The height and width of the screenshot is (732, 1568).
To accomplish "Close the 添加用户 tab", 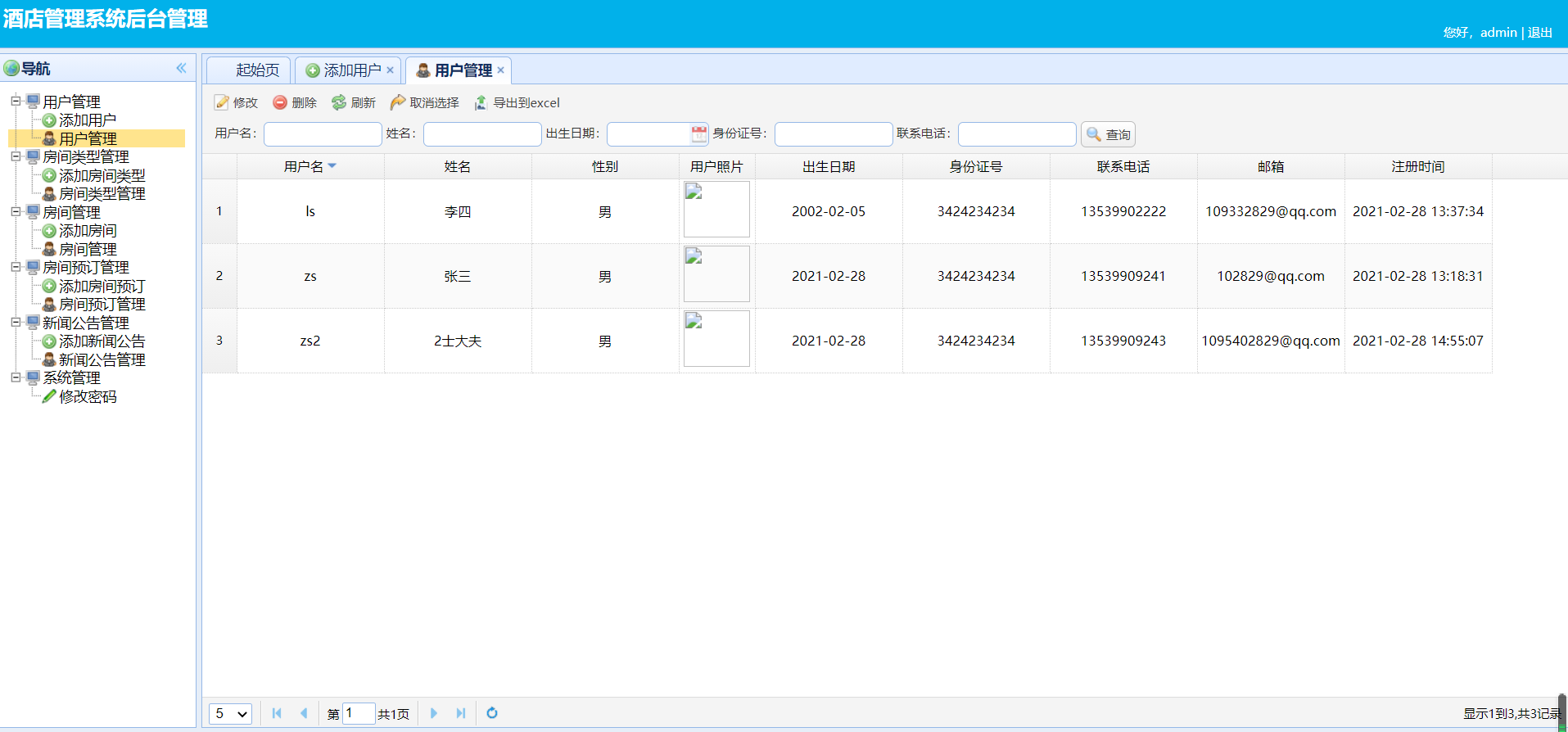I will coord(391,70).
